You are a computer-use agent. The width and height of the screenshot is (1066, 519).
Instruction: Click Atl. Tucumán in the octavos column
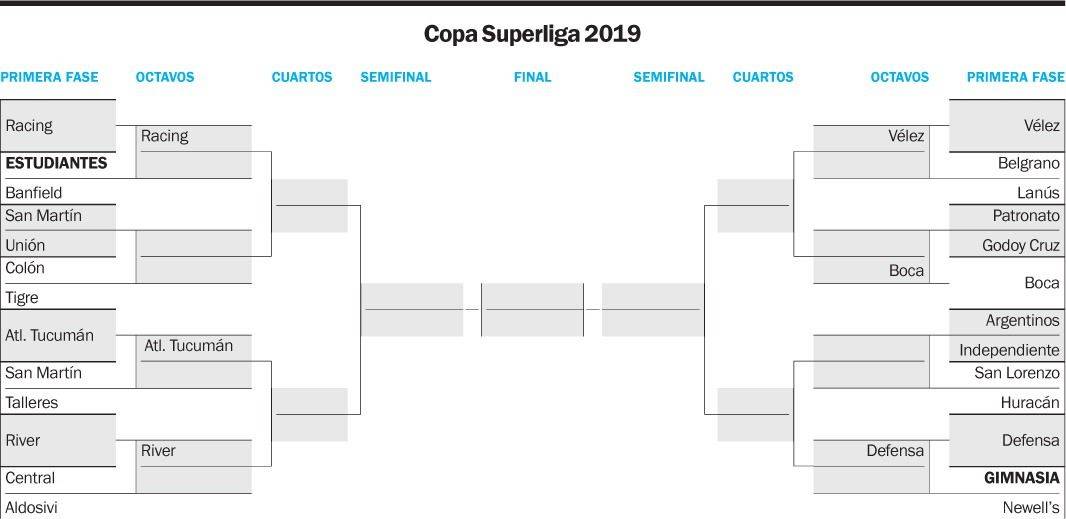tap(188, 346)
